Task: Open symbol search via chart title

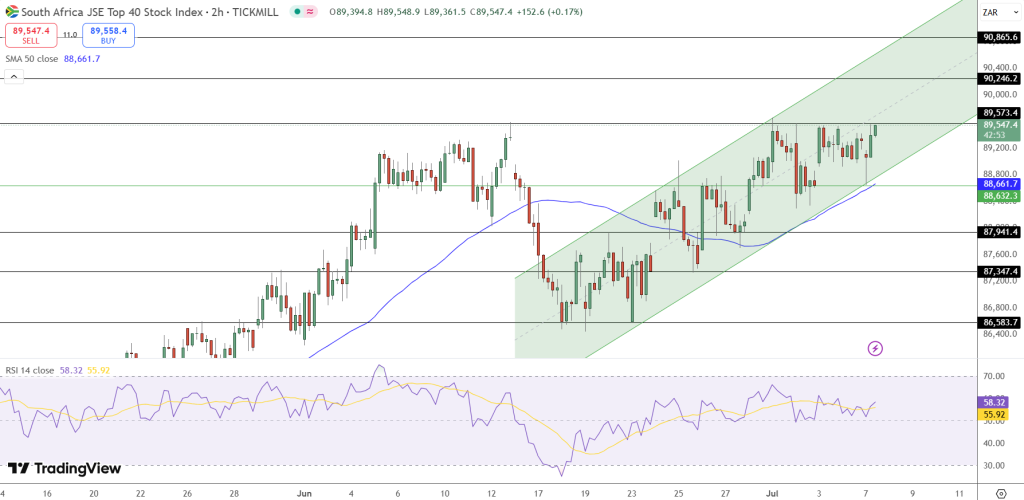Action: (x=150, y=12)
